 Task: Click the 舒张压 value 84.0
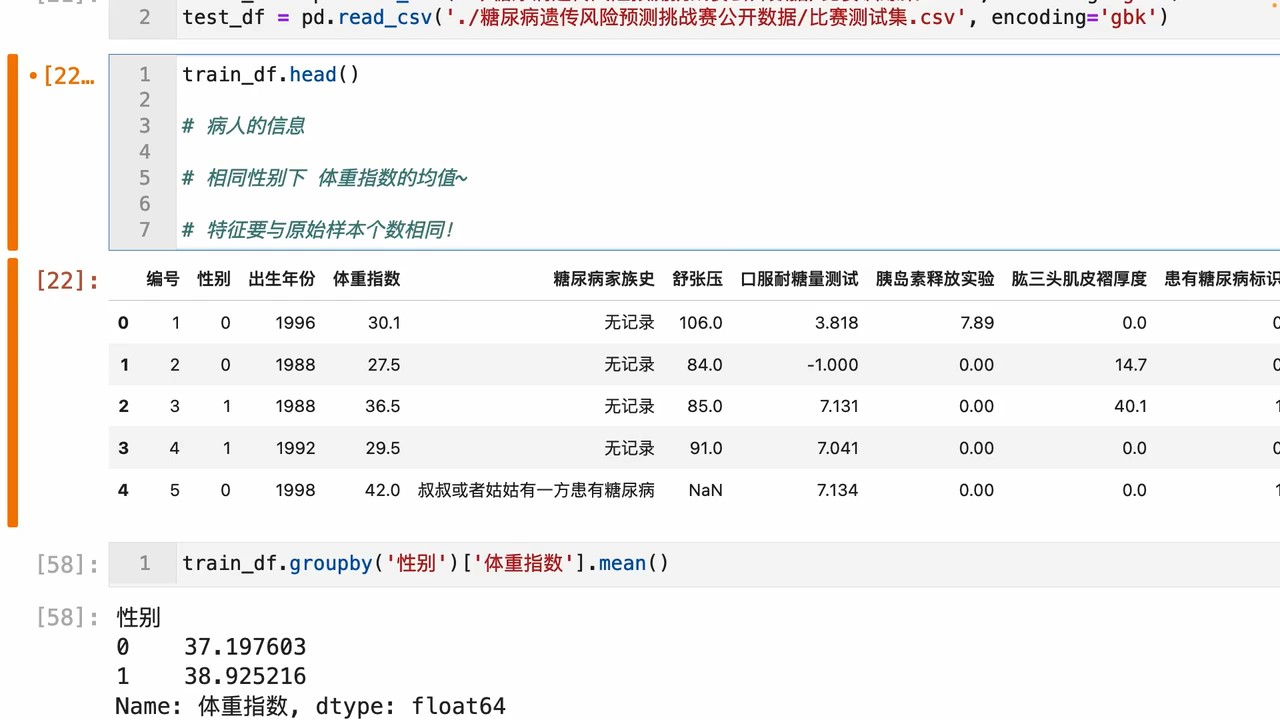point(705,365)
